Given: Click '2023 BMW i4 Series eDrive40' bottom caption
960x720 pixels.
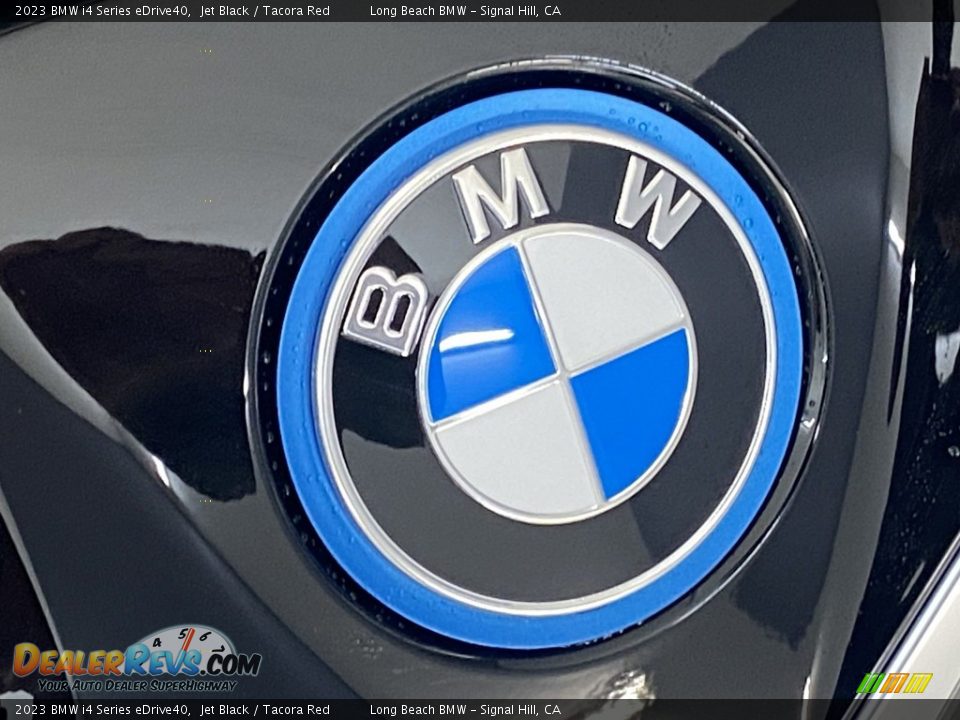Looking at the screenshot, I should (x=102, y=710).
